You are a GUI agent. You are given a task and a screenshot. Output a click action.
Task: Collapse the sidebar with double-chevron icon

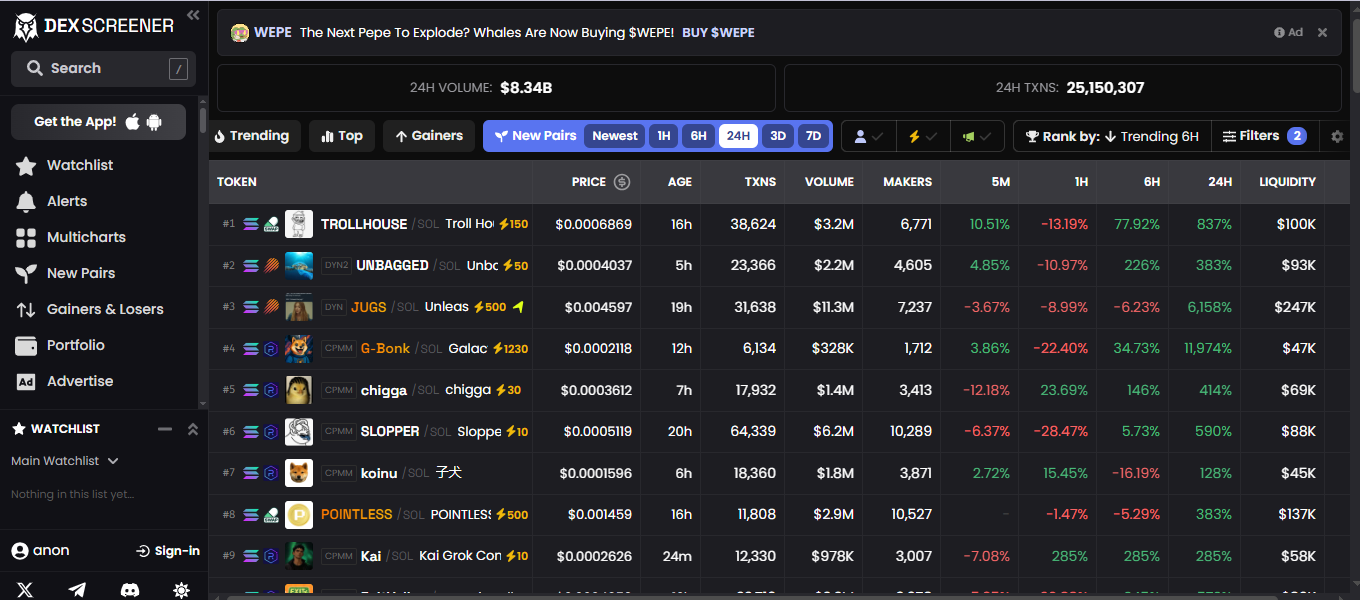[x=193, y=15]
